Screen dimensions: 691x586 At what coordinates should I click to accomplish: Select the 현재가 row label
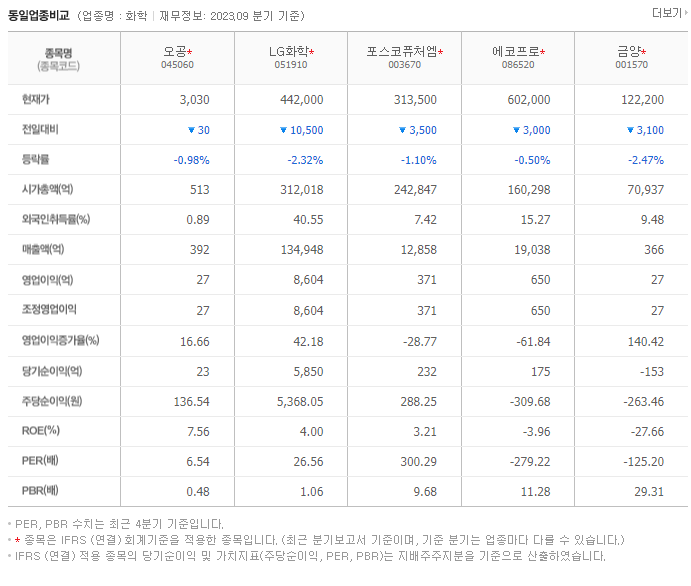[x=36, y=99]
